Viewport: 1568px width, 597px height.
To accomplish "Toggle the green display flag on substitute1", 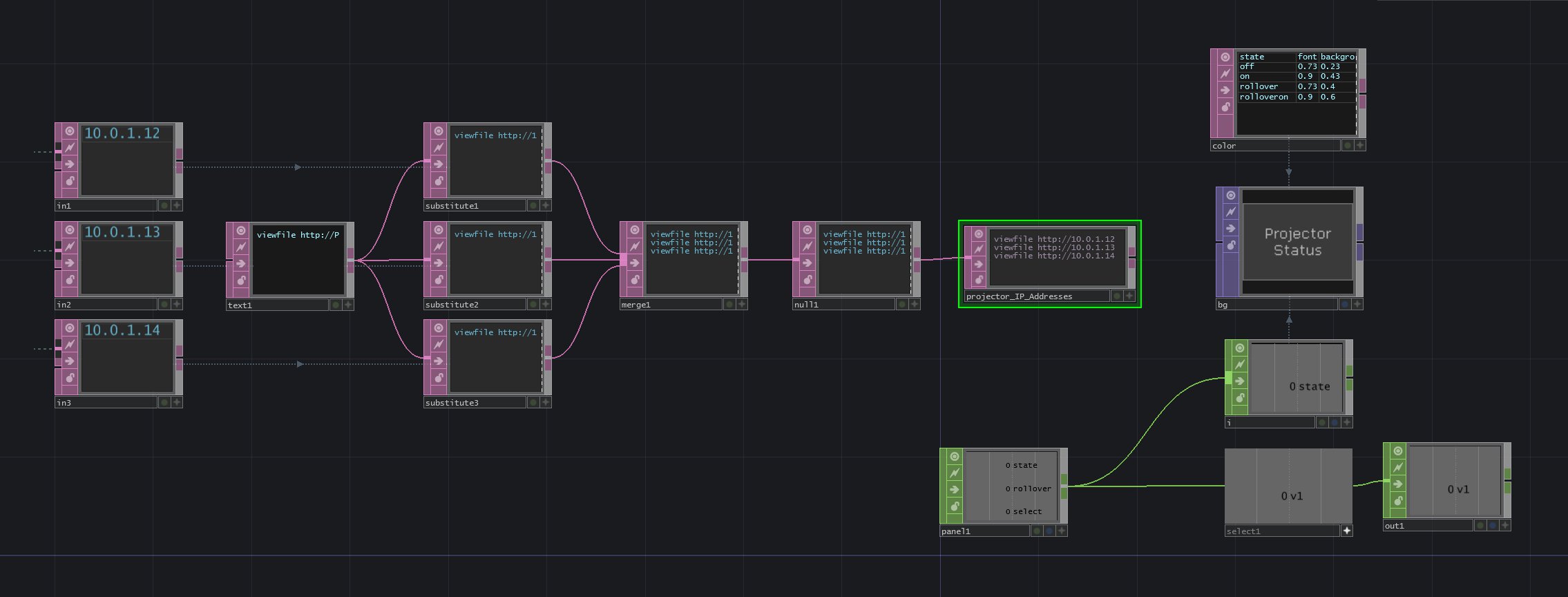I will click(x=533, y=205).
